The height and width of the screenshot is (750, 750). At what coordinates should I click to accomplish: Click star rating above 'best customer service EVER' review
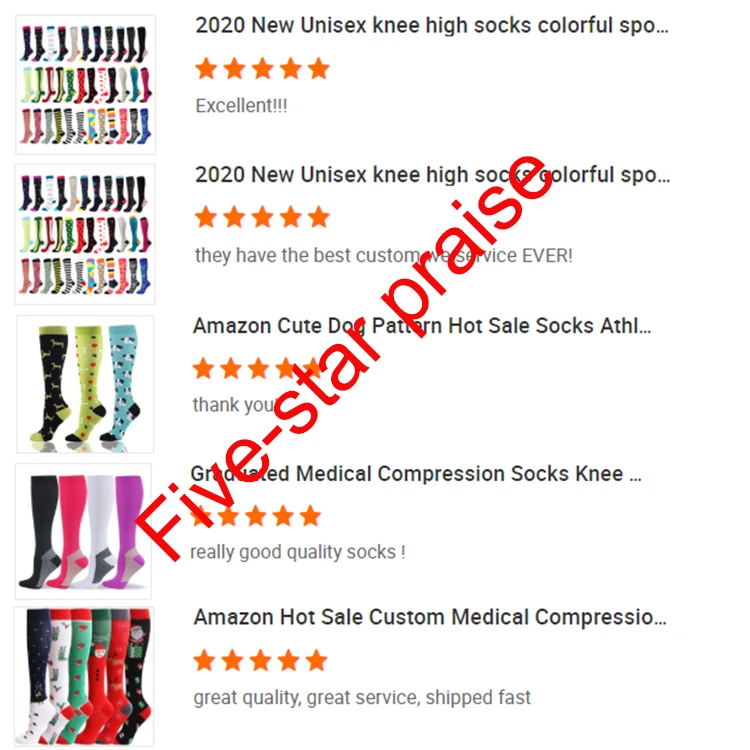click(263, 218)
